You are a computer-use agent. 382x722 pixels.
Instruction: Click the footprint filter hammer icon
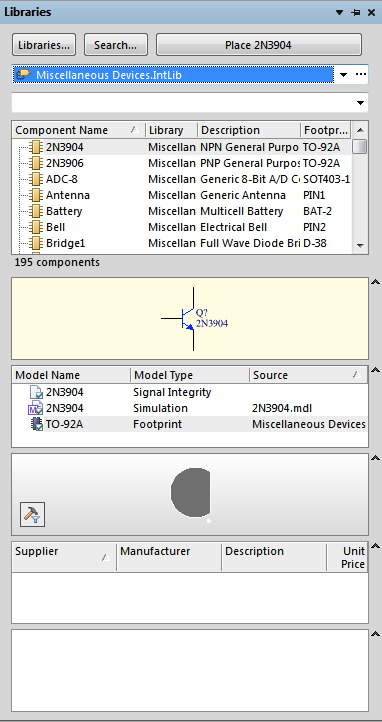click(33, 514)
